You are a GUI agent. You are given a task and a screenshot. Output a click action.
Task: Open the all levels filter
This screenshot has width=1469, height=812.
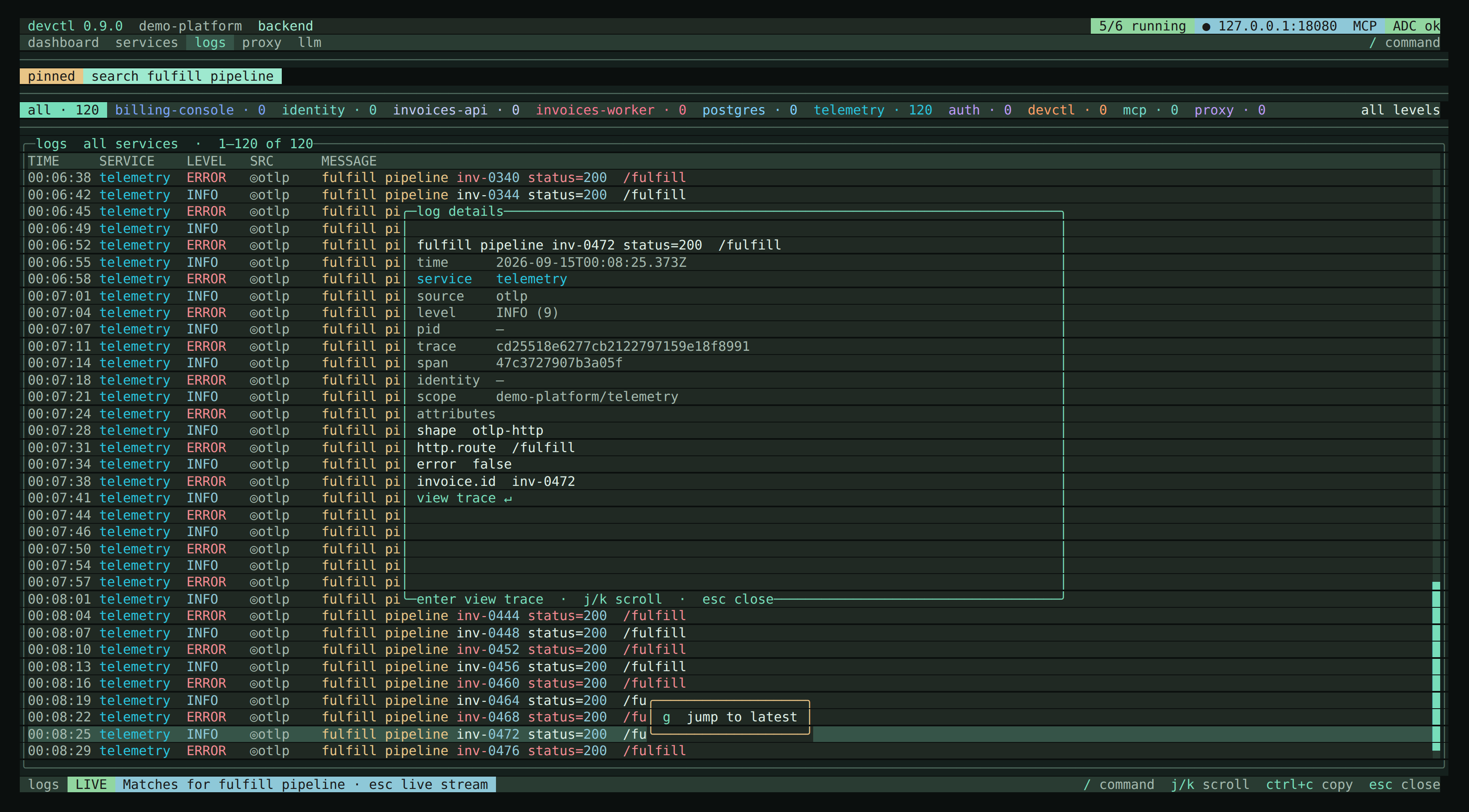(1400, 110)
